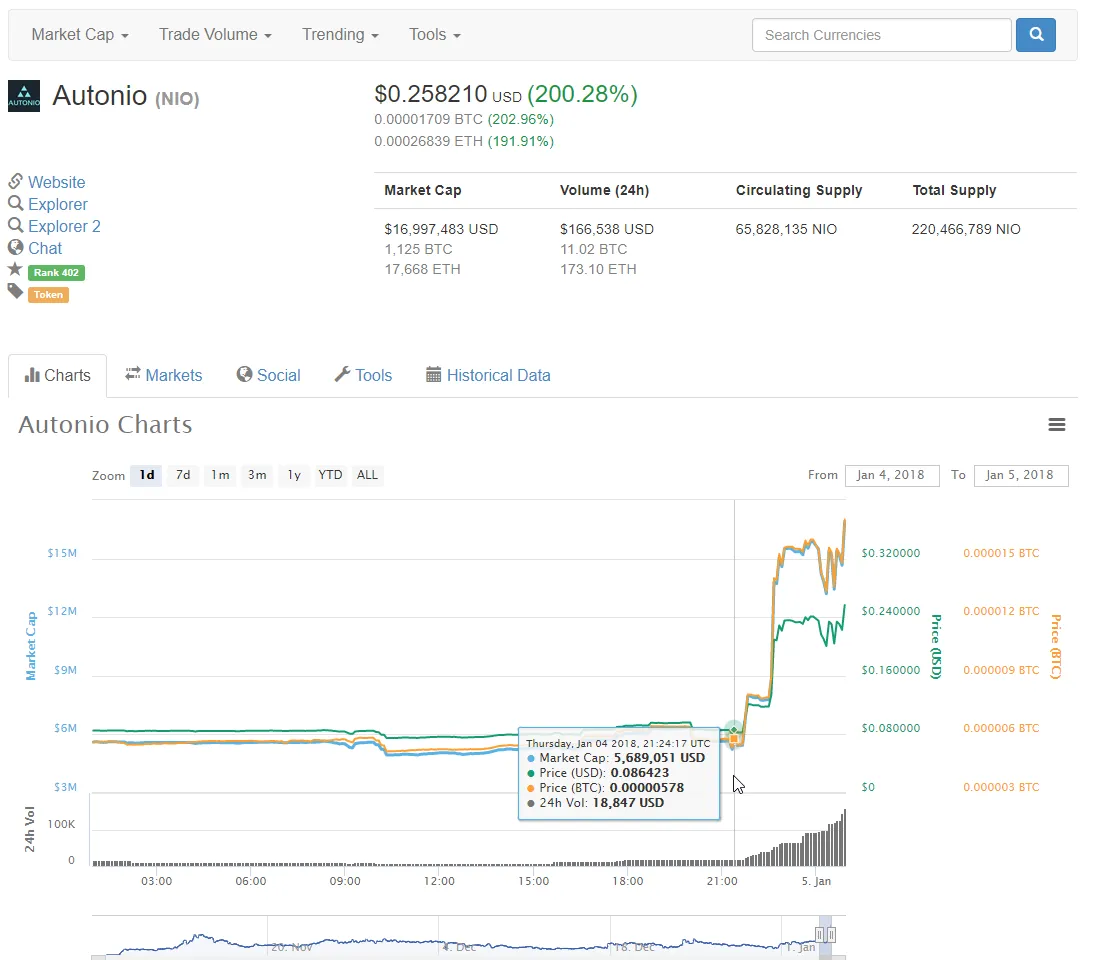
Task: Click the bar chart icon on Charts tab
Action: 32,375
